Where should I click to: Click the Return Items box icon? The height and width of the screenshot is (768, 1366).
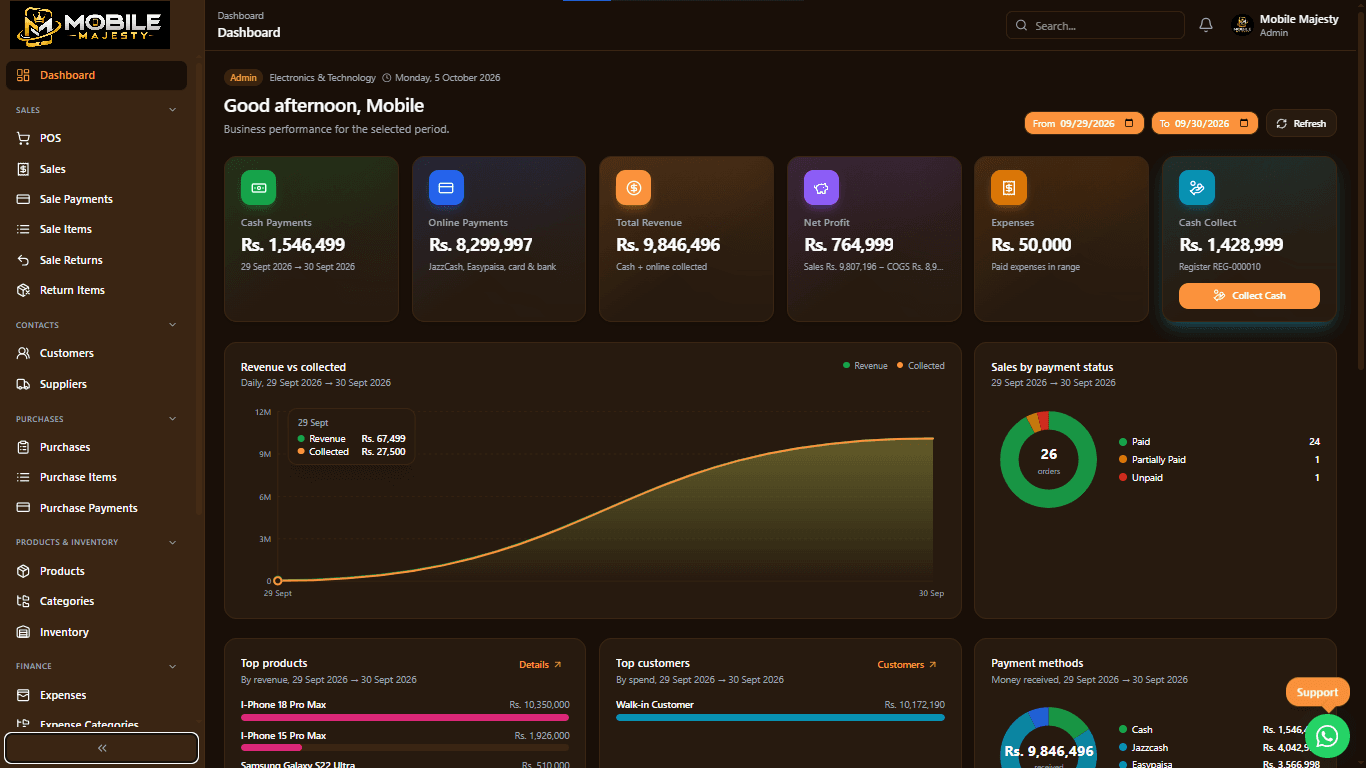[23, 290]
